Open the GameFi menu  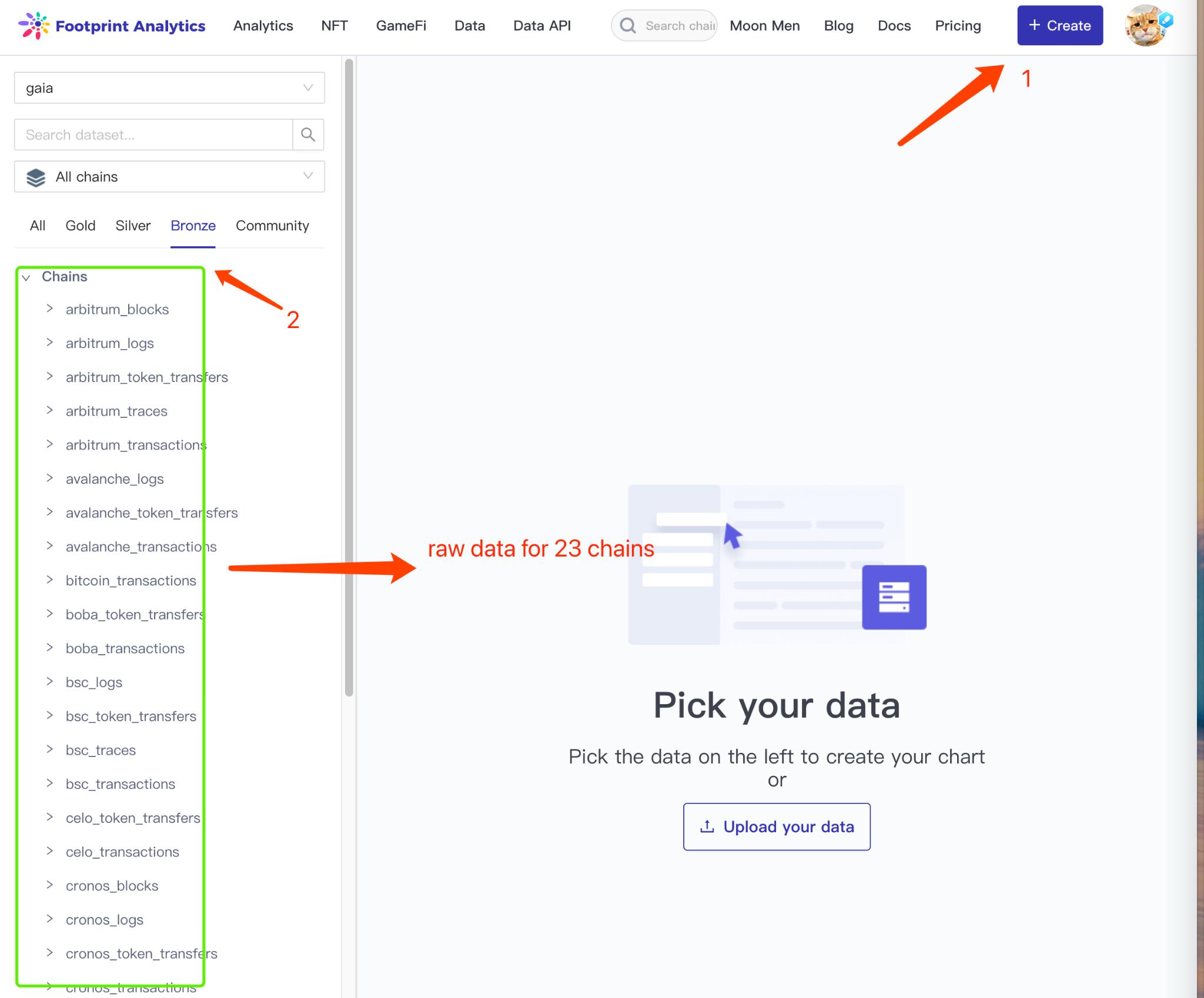click(x=401, y=26)
